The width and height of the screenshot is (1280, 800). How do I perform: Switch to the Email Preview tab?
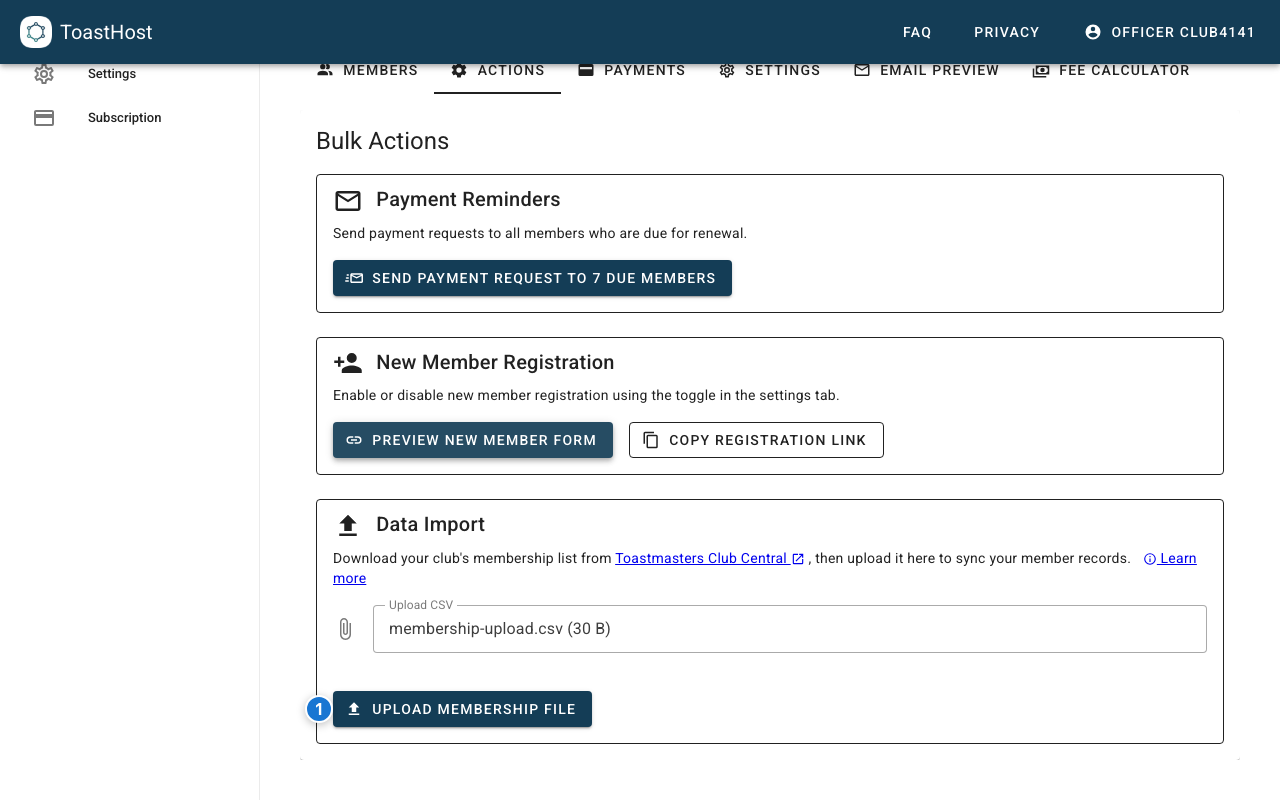coord(926,70)
